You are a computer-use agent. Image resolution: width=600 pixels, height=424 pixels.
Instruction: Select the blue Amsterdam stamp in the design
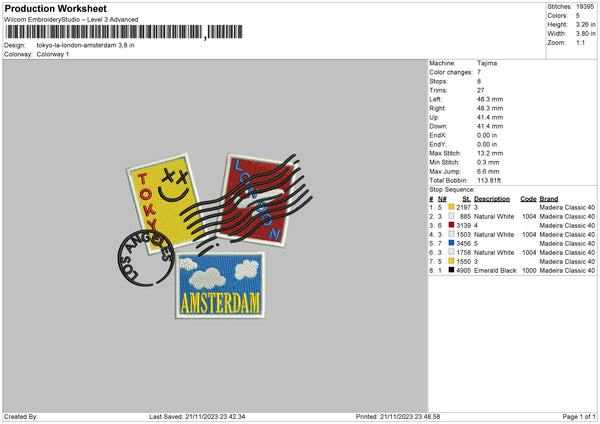220,285
